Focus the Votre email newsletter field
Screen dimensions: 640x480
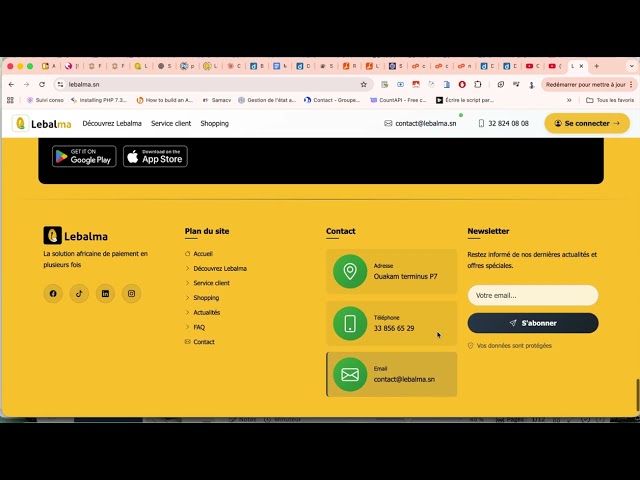click(533, 295)
